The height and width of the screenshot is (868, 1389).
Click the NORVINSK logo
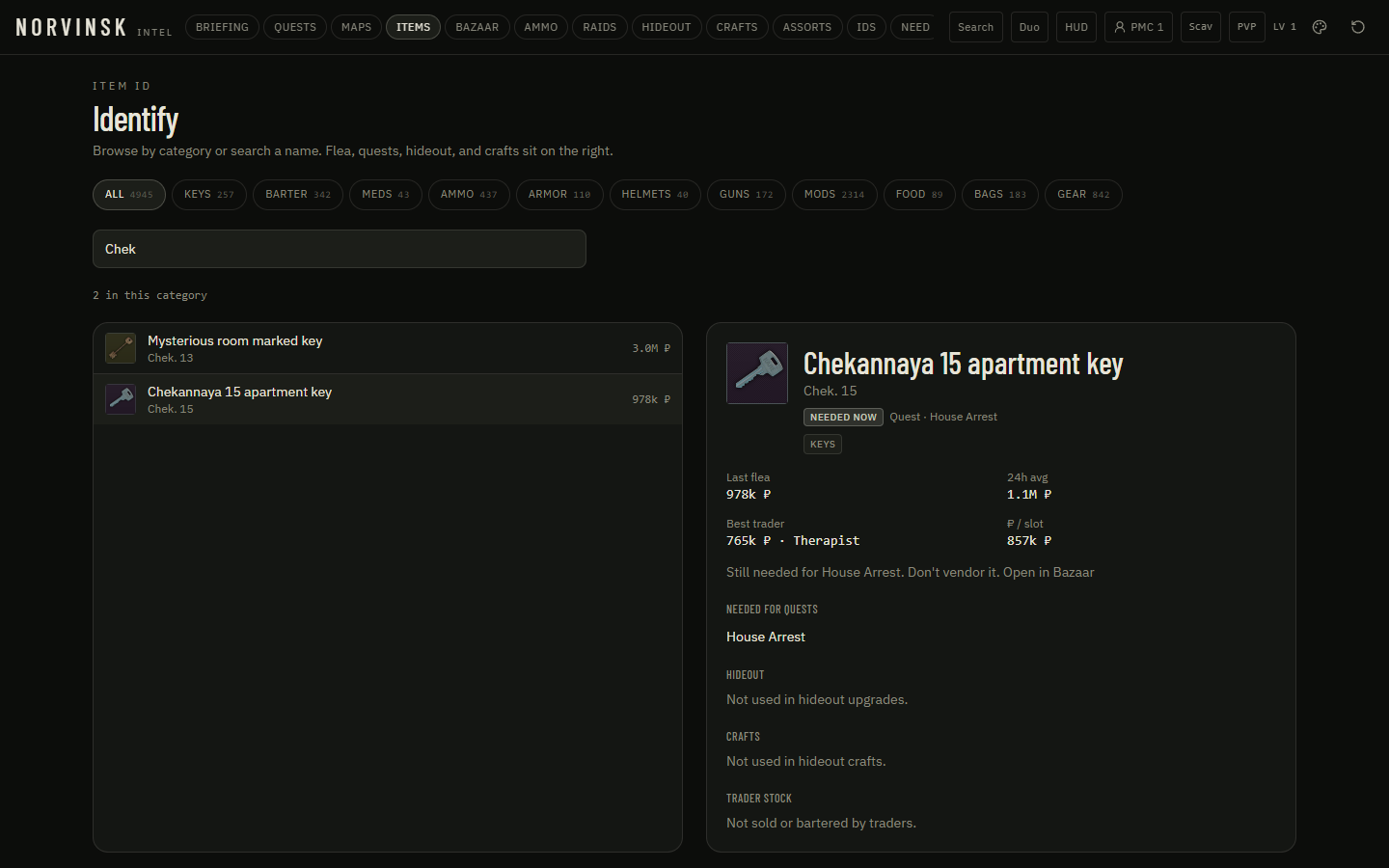tap(71, 27)
